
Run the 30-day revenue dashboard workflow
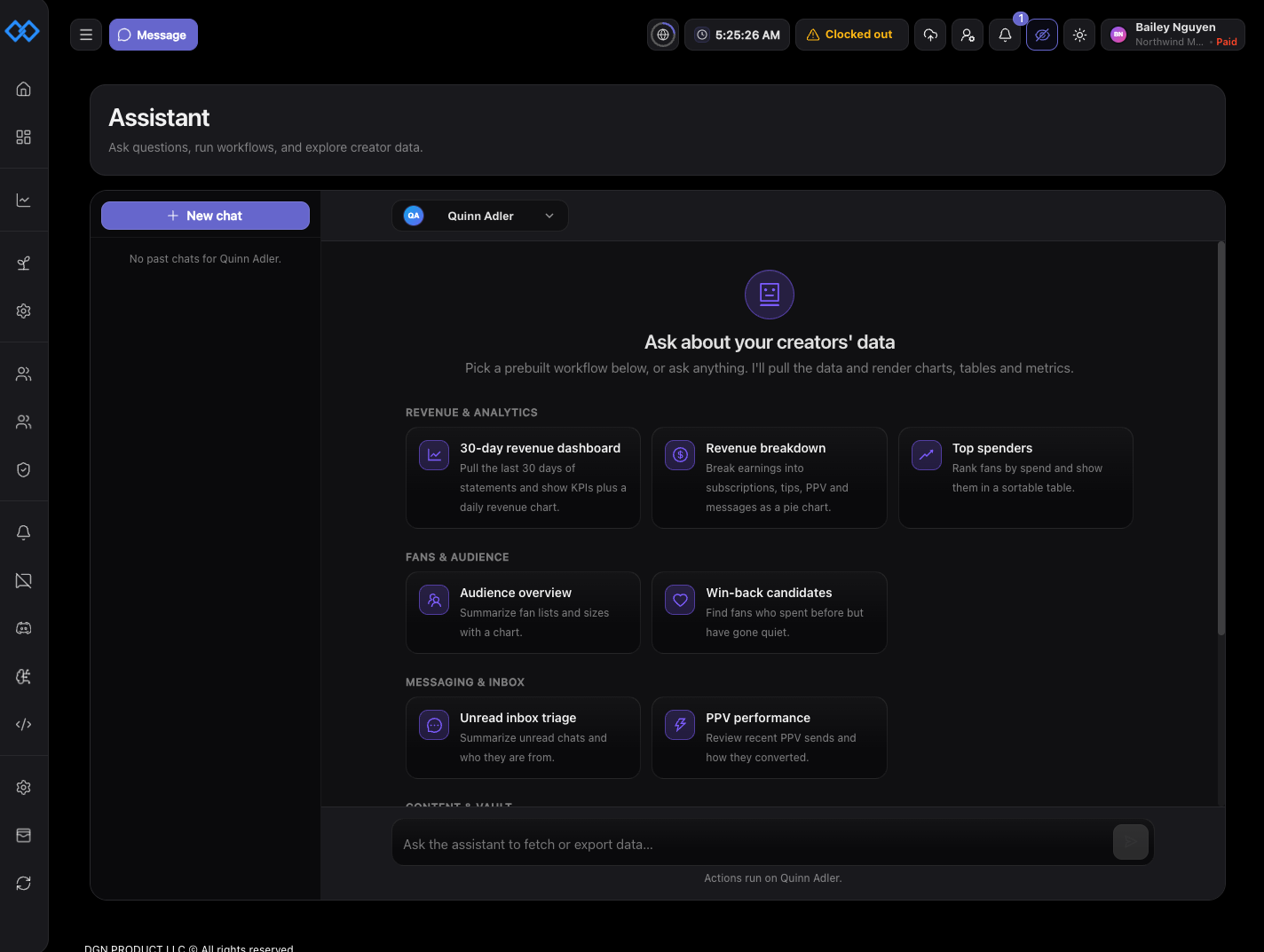[x=523, y=477]
